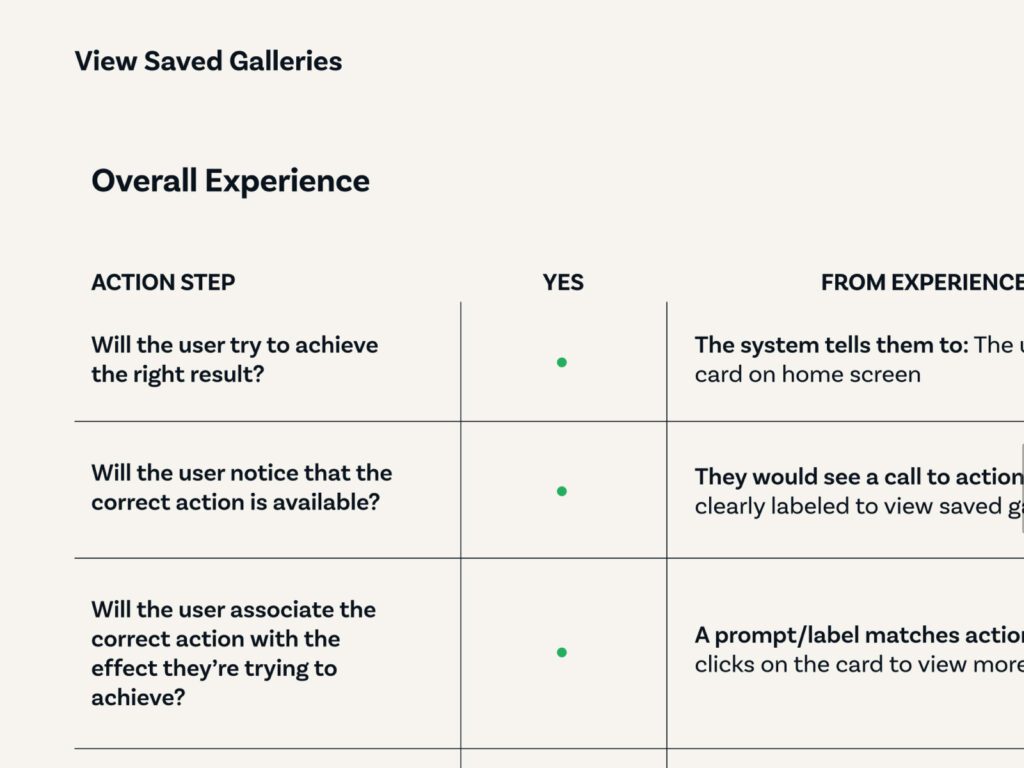Image resolution: width=1024 pixels, height=768 pixels.
Task: Click bold "The system tells them to:" text
Action: tap(831, 345)
